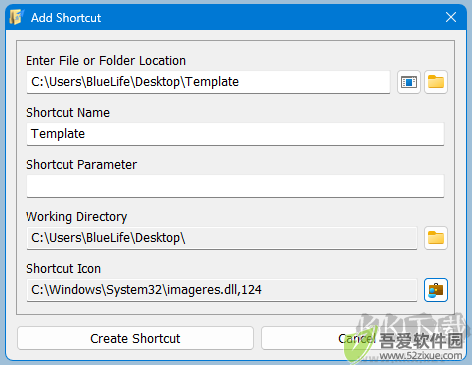Browse folder icon for Working Directory
Viewport: 472px width, 365px height.
(x=436, y=238)
